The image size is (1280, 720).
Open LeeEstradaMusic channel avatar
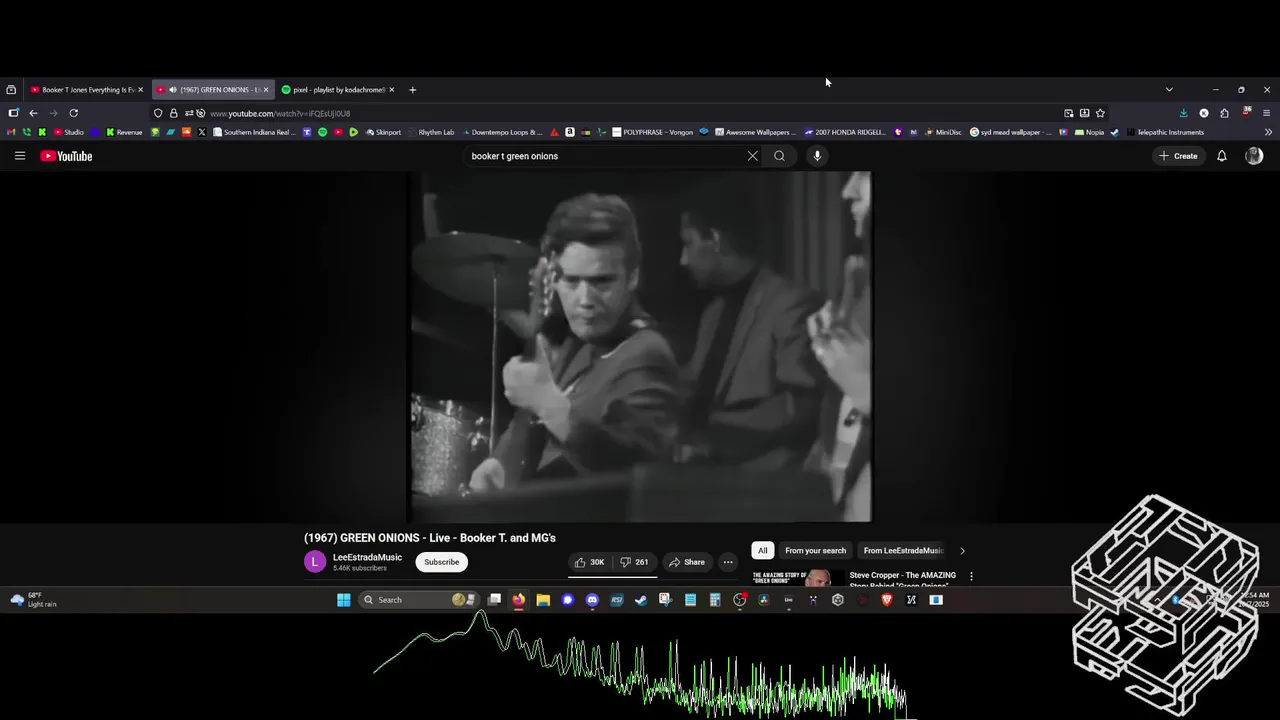coord(315,562)
